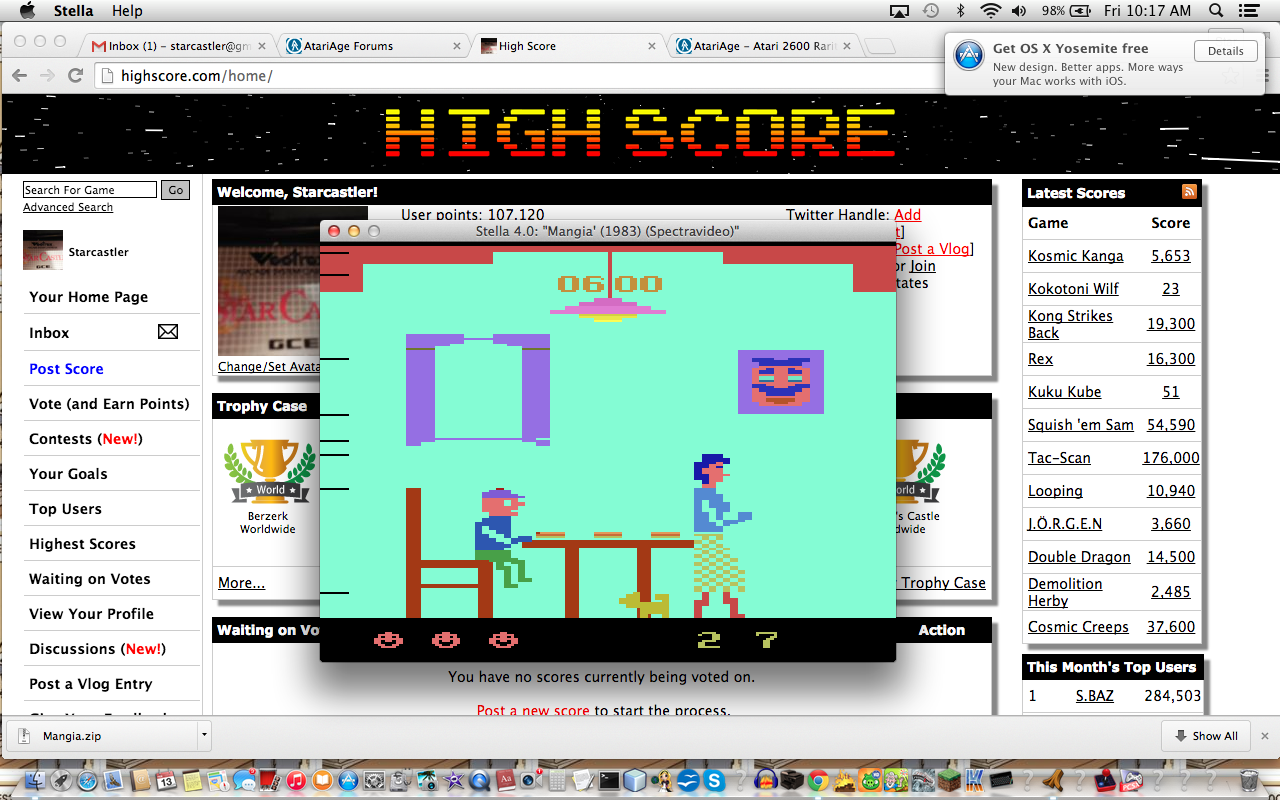The width and height of the screenshot is (1280, 800).
Task: Click the Kosmic Kanga game link
Action: pos(1075,256)
